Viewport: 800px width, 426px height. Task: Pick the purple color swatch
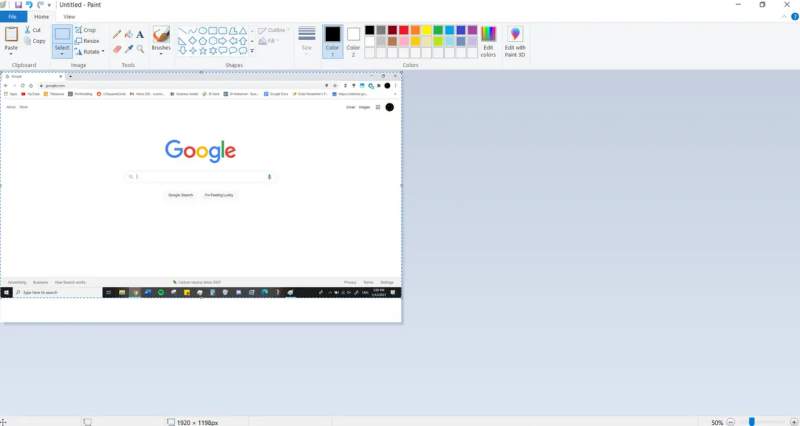click(x=472, y=30)
